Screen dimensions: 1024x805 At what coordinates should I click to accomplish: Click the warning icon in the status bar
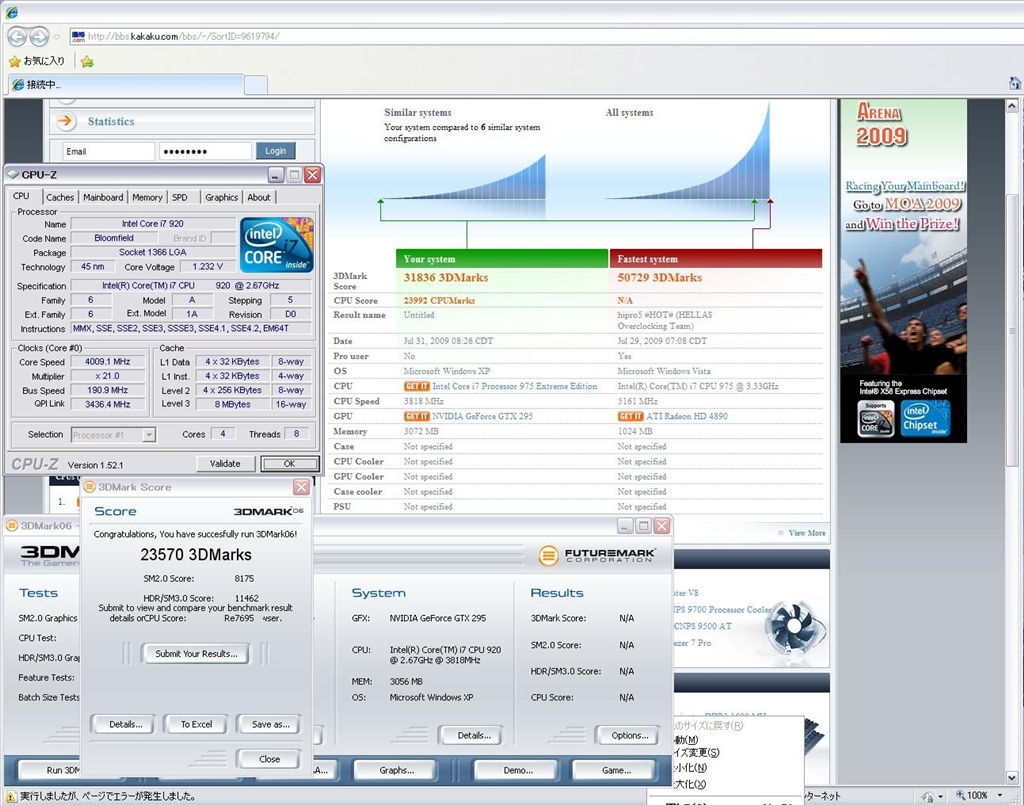click(x=11, y=797)
